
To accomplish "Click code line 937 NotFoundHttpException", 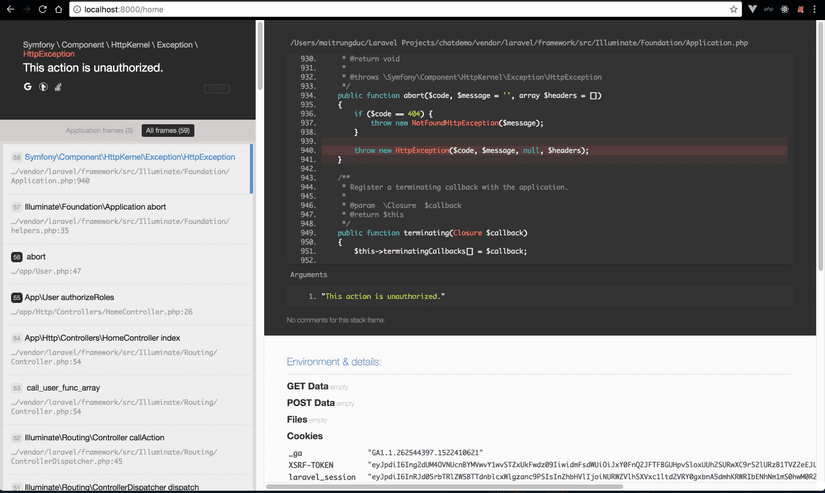I will [457, 123].
